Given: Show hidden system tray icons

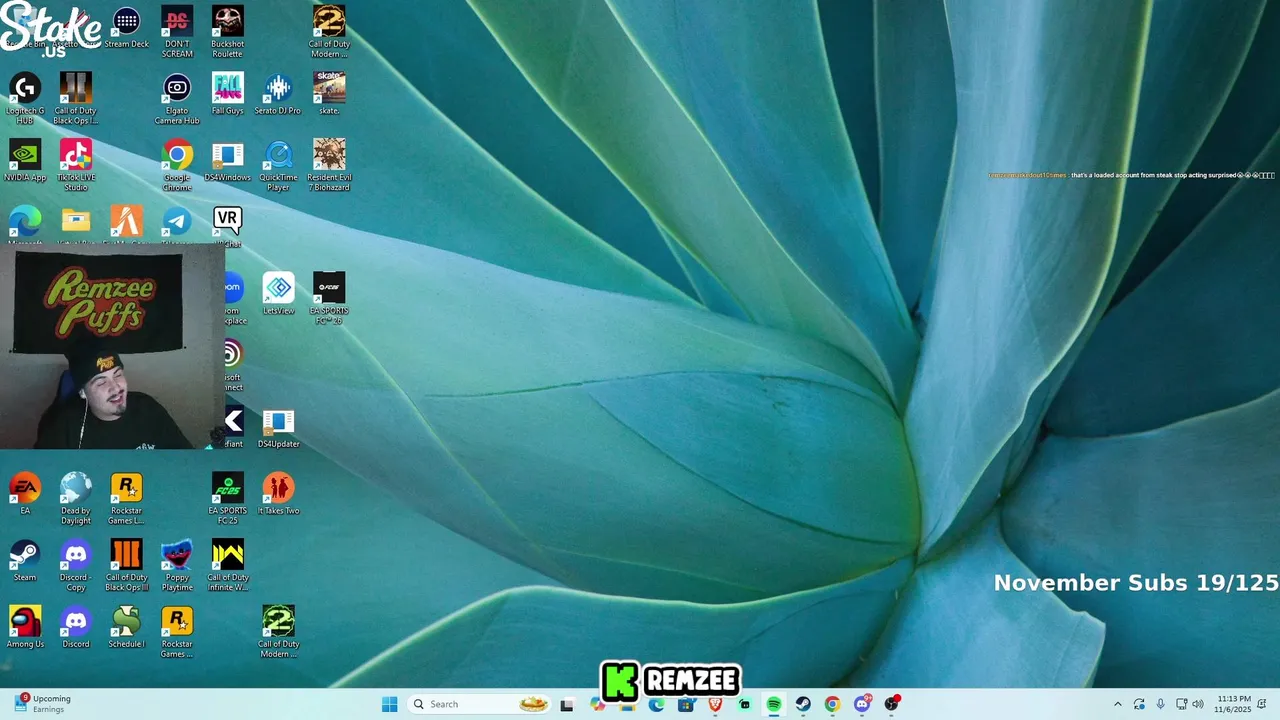Looking at the screenshot, I should tap(1118, 704).
